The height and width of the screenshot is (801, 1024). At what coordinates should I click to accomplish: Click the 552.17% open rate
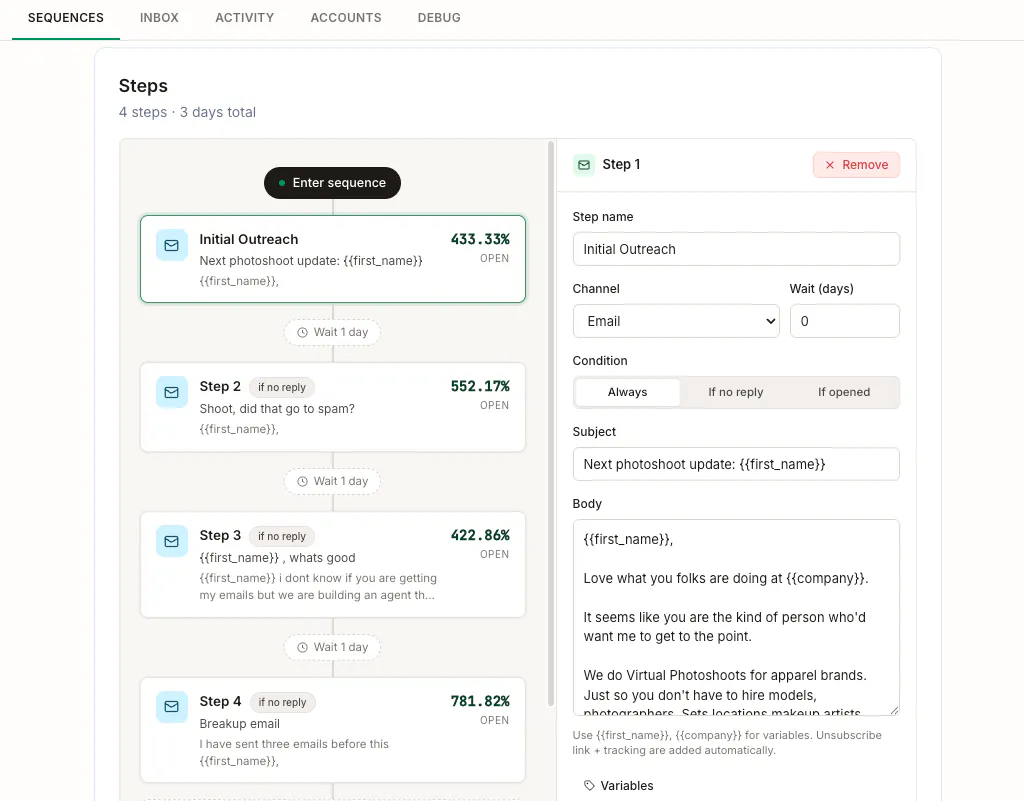(x=480, y=386)
